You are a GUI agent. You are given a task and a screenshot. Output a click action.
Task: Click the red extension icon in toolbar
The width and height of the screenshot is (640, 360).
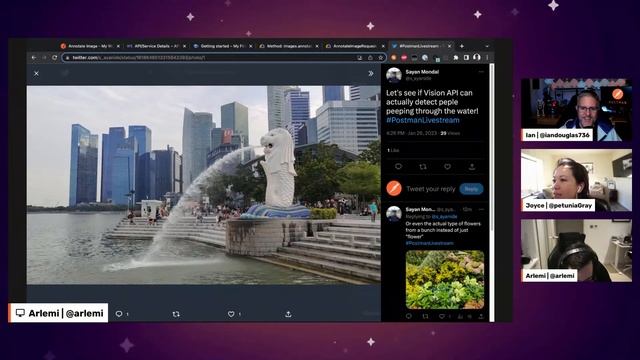point(404,58)
